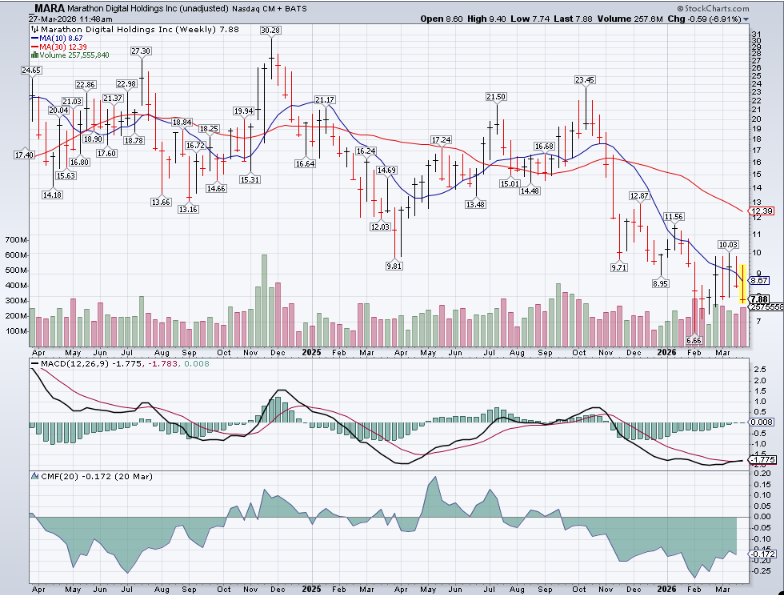Click the 6.66 low price marker
The height and width of the screenshot is (595, 784).
[x=694, y=340]
